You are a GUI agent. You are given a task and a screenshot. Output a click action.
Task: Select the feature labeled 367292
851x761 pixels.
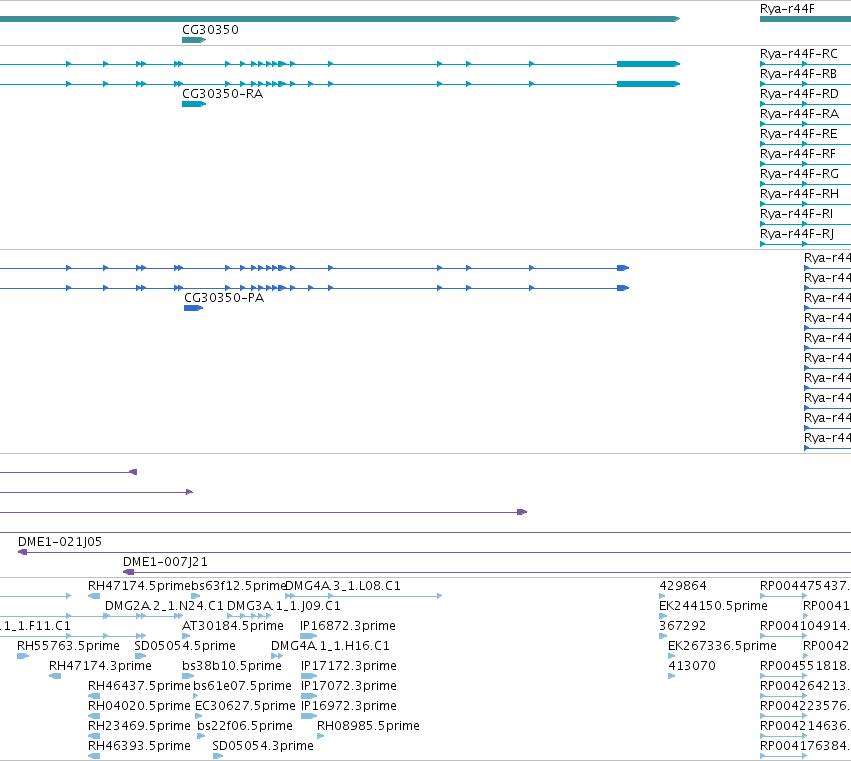pyautogui.click(x=682, y=626)
